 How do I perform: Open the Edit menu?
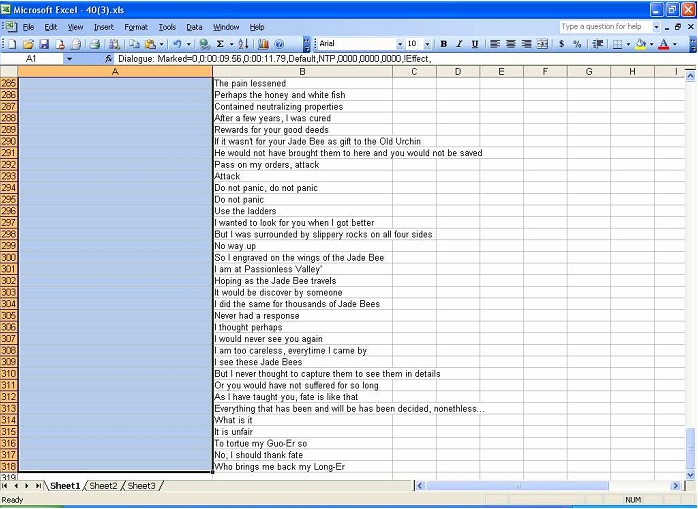click(51, 27)
